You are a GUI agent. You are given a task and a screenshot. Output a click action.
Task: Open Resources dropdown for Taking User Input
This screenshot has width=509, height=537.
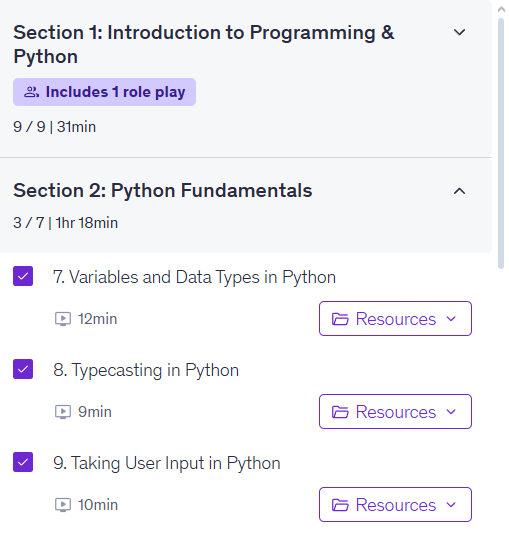[x=395, y=504]
